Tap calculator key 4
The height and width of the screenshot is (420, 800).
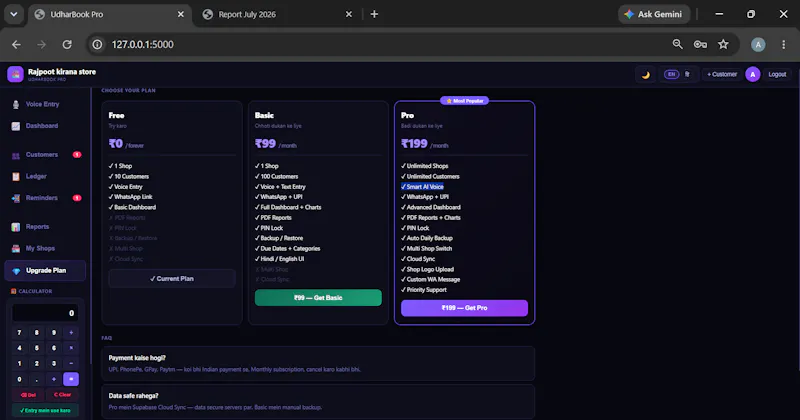point(19,348)
